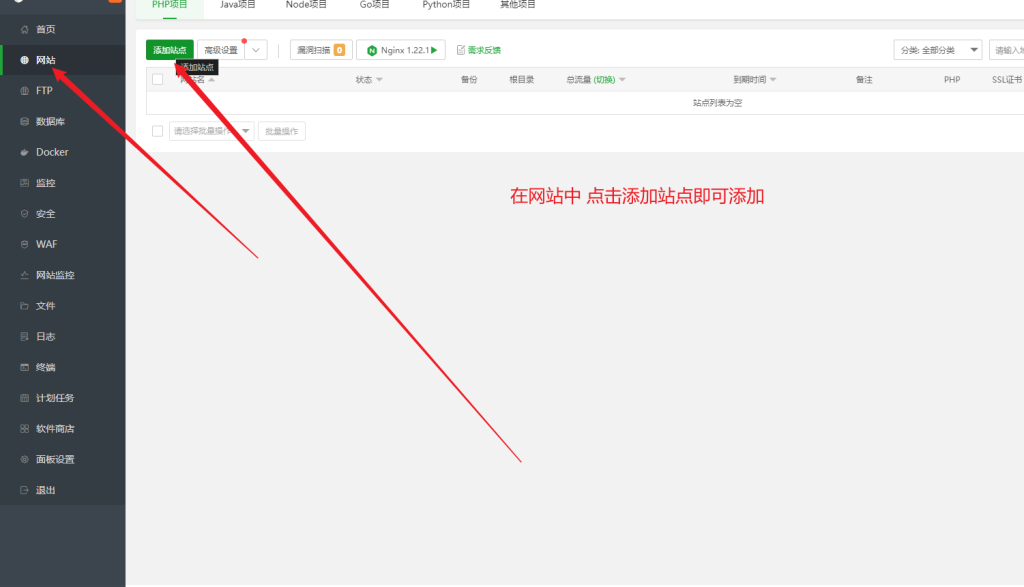Open the 首页 home icon in sidebar

pyautogui.click(x=25, y=29)
